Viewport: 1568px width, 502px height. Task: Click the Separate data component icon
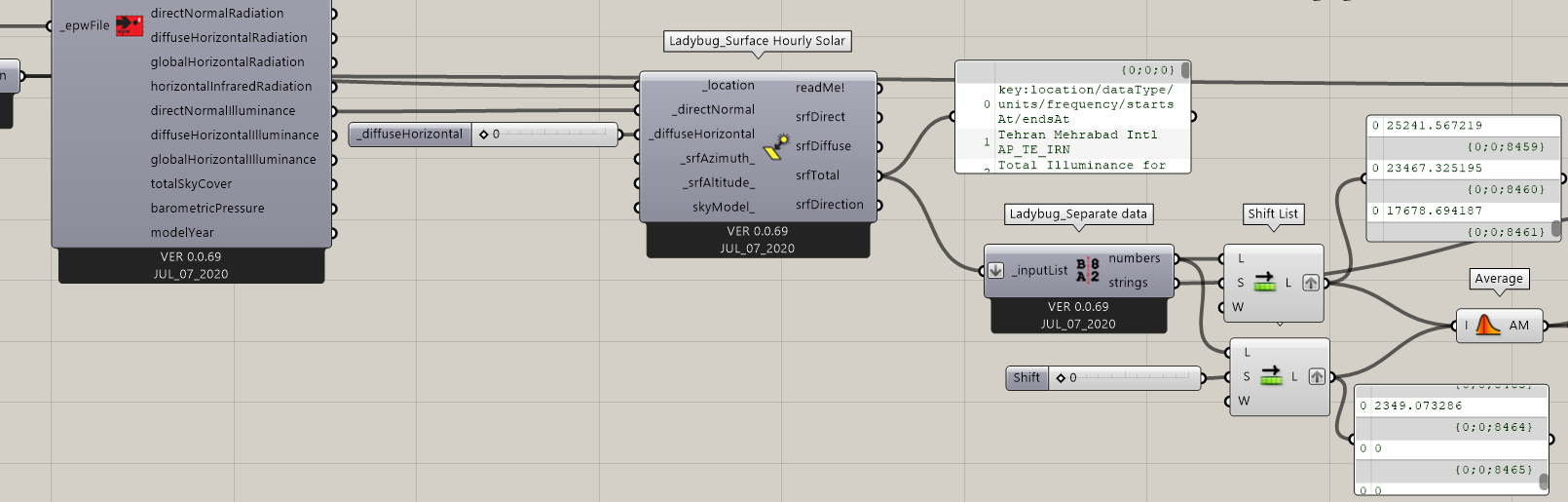[1088, 270]
